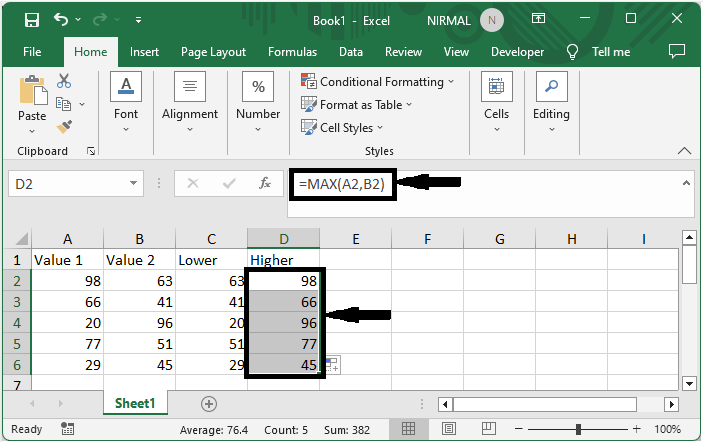Select column A header
Screen dimensions: 703x442
point(67,239)
